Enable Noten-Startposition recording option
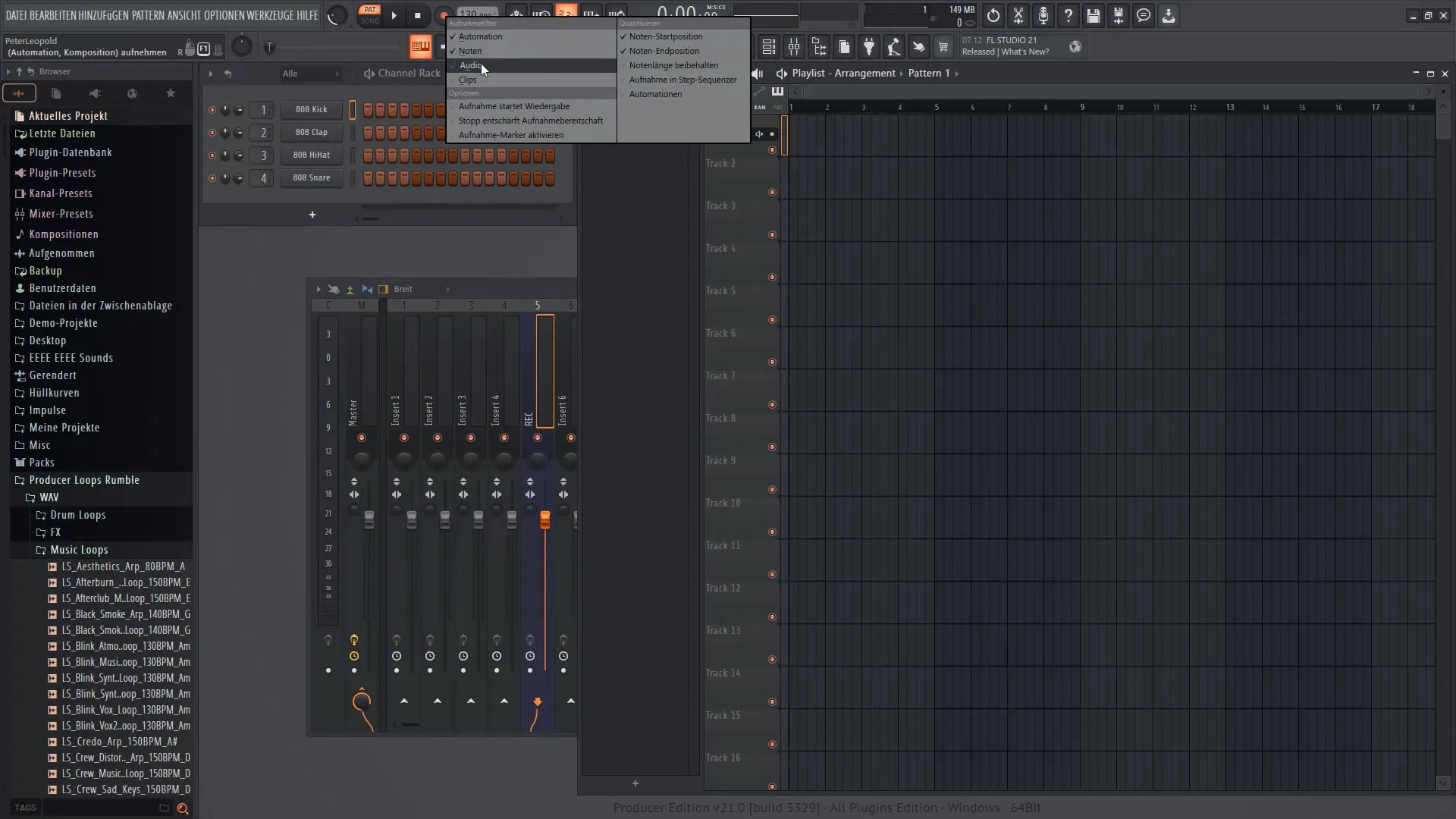The height and width of the screenshot is (819, 1456). (x=666, y=36)
